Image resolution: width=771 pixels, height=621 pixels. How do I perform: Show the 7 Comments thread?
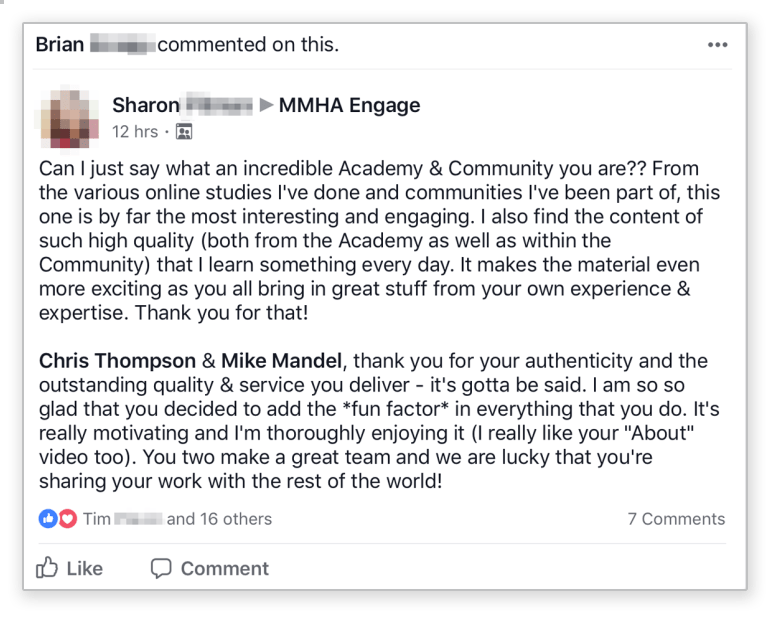pos(676,519)
